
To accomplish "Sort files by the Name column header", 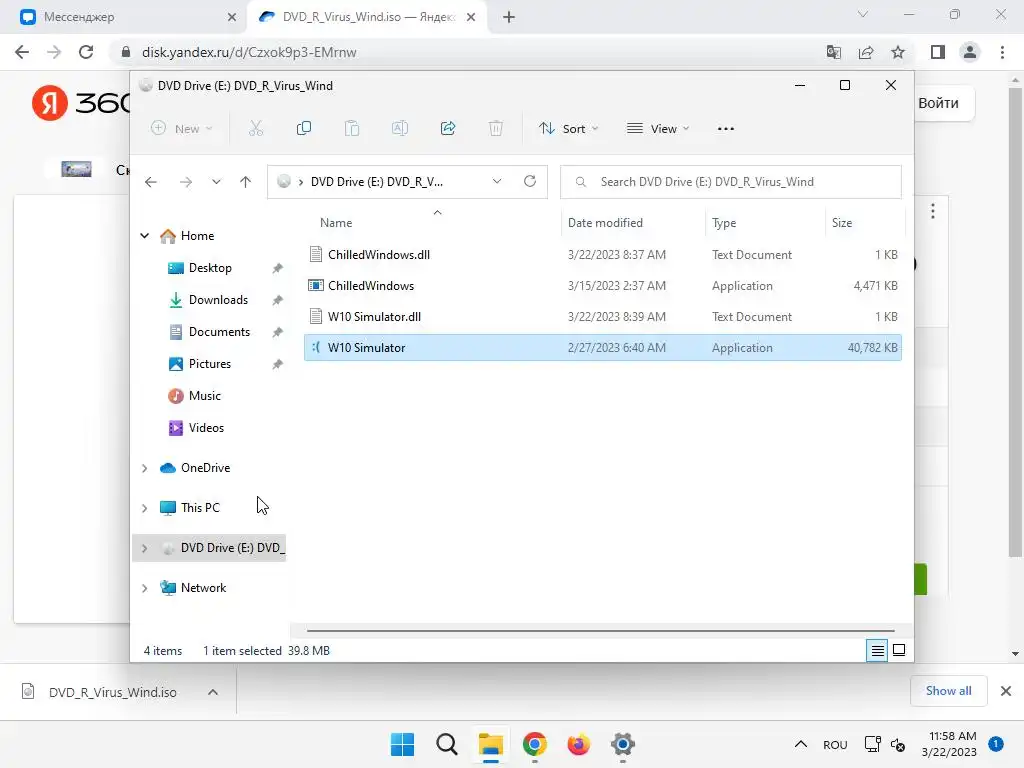I will (x=431, y=223).
